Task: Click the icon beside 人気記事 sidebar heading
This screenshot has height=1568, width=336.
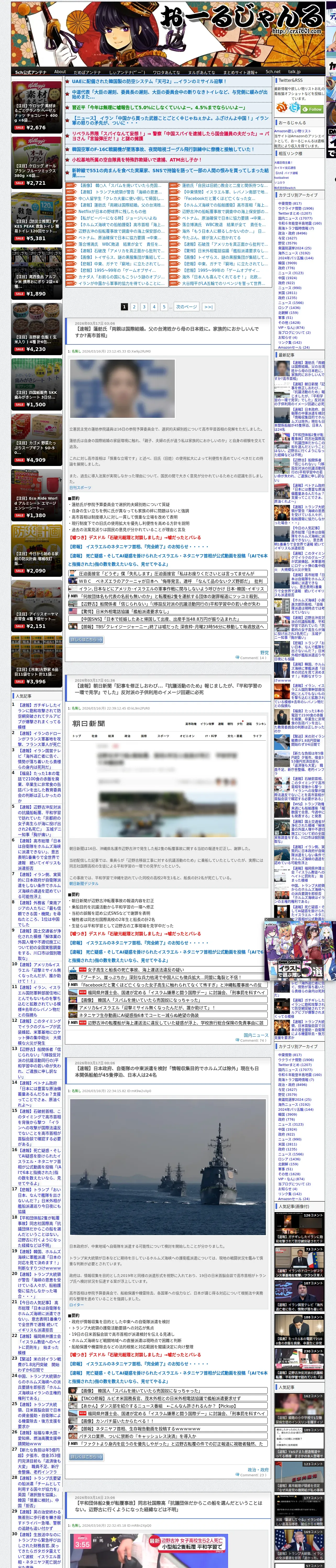Action: point(13,696)
